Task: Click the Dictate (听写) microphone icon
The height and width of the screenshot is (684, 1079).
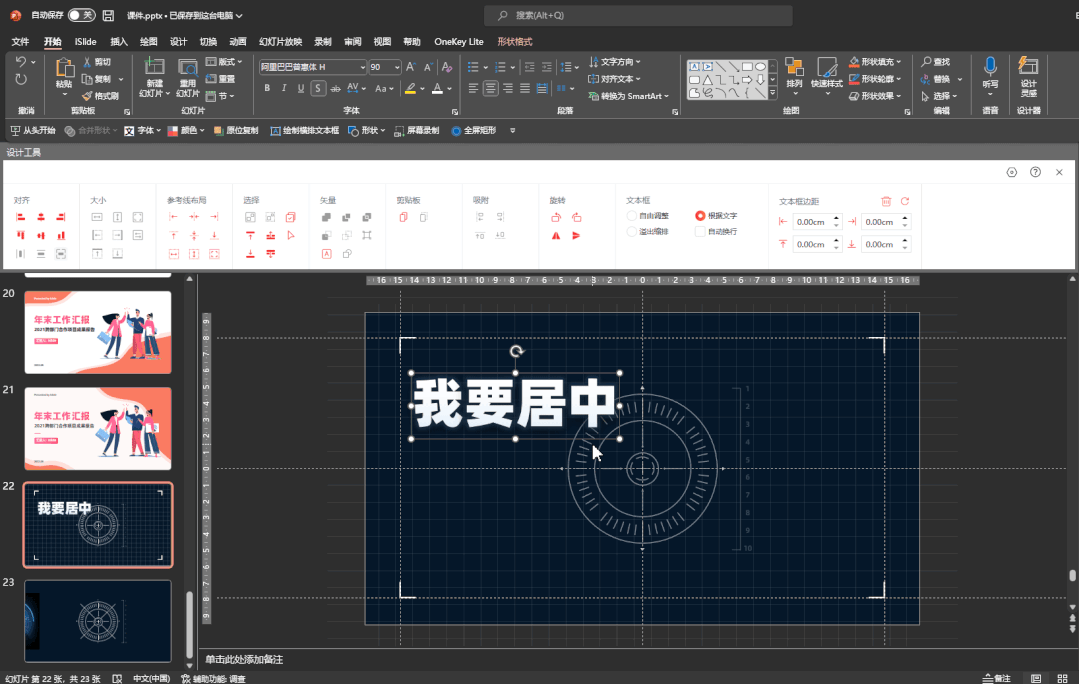Action: [990, 67]
